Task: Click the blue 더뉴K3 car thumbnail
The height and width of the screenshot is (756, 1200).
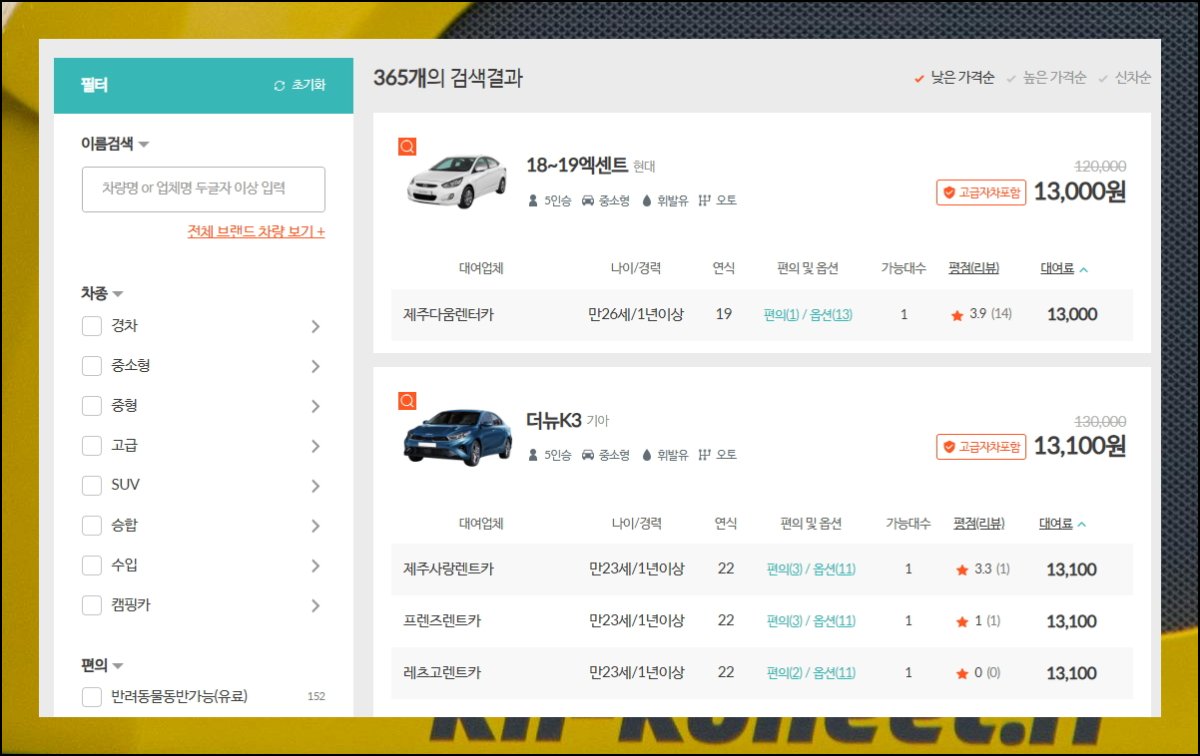Action: tap(457, 436)
